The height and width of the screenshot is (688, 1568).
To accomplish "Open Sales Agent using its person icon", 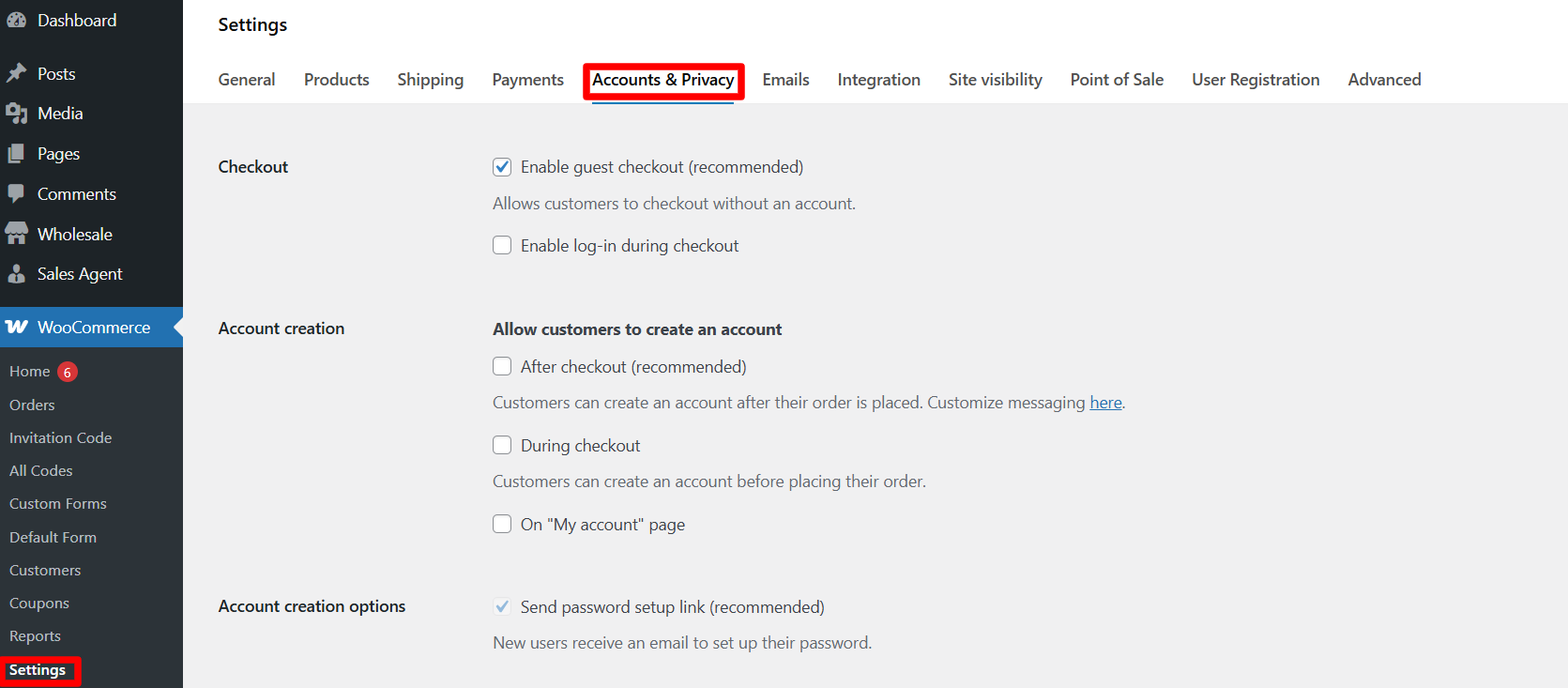I will [x=18, y=274].
